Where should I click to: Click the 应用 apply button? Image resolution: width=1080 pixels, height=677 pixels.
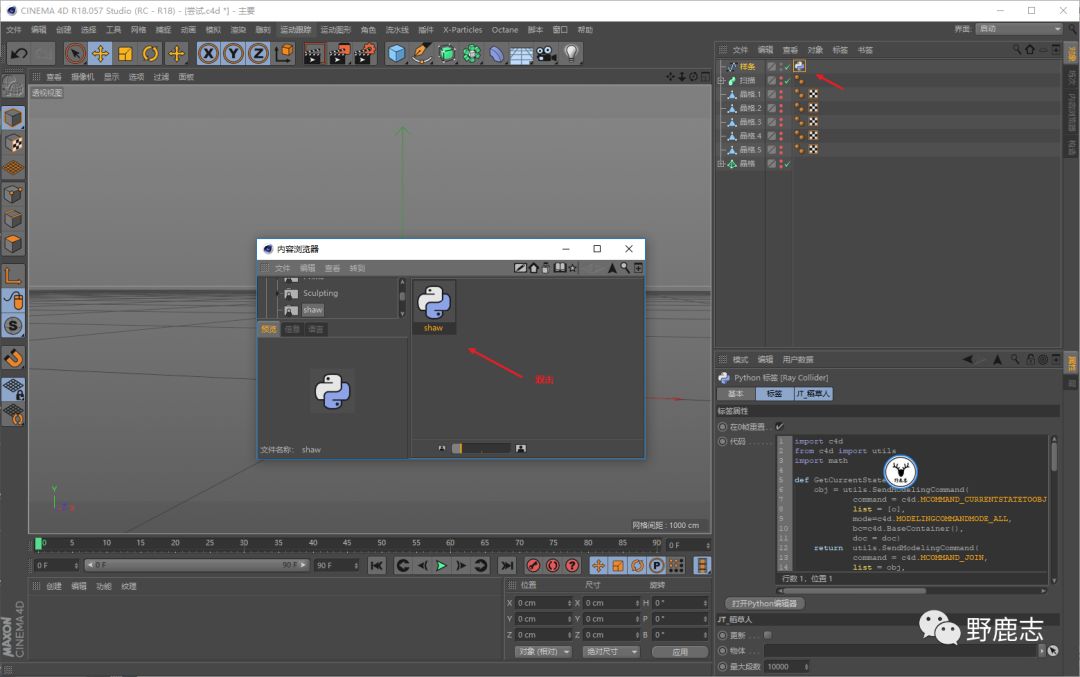pos(680,652)
